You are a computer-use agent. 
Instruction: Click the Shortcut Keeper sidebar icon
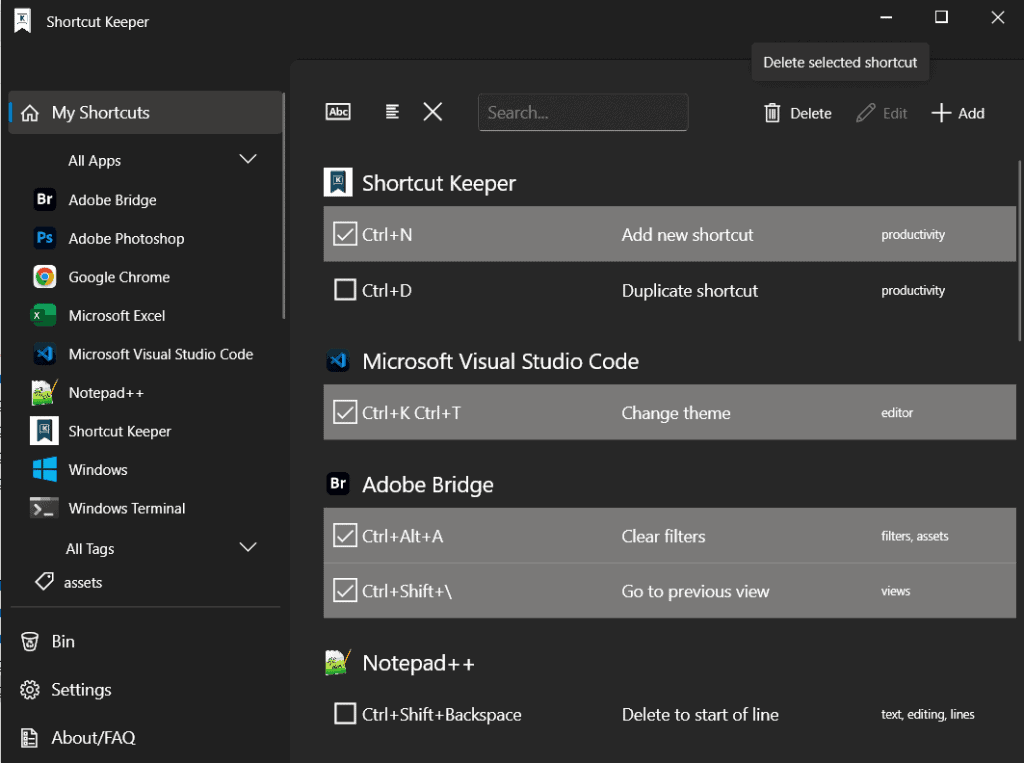tap(44, 430)
